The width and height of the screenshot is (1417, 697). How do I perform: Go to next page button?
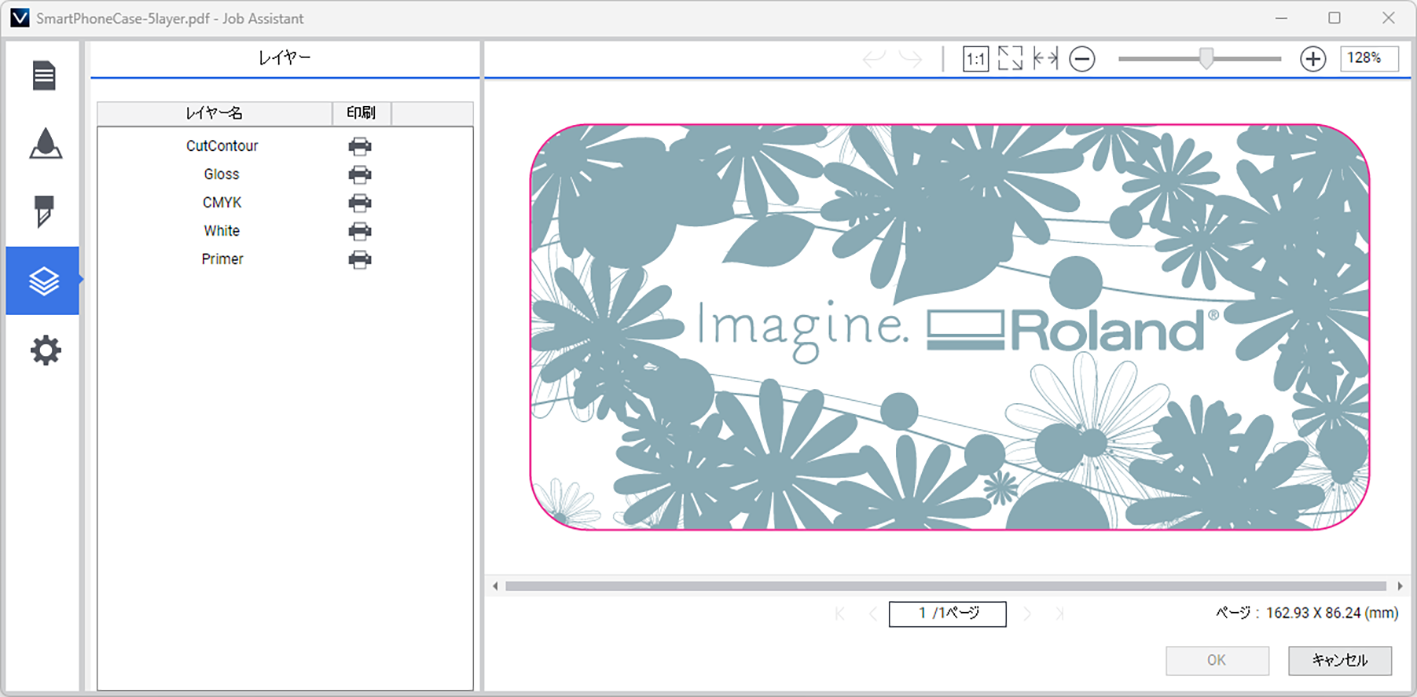1027,614
